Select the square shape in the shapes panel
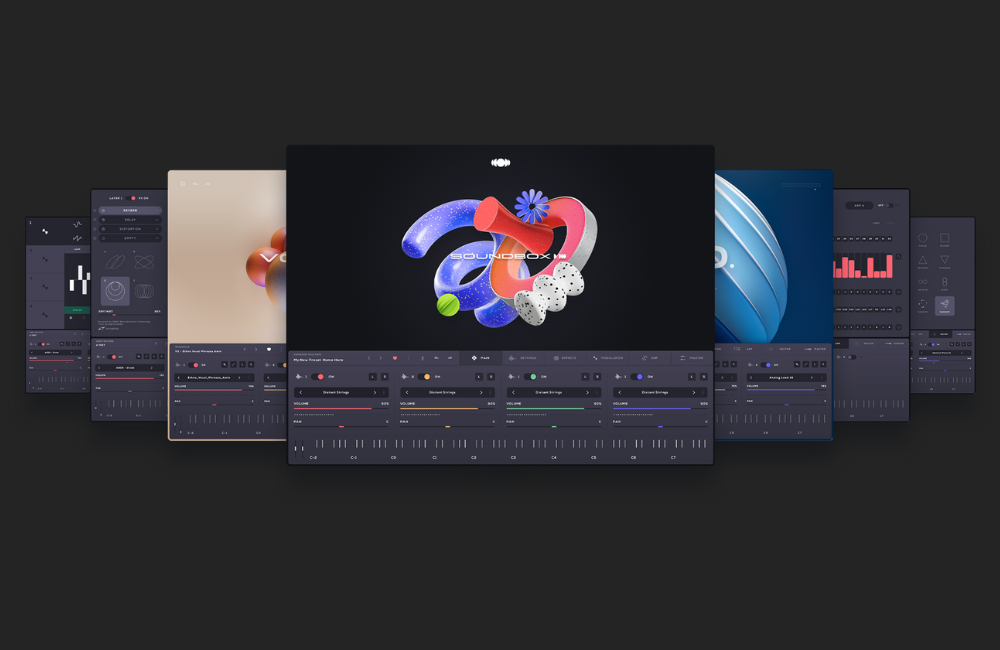Screen dimensions: 1000x650 coord(945,239)
